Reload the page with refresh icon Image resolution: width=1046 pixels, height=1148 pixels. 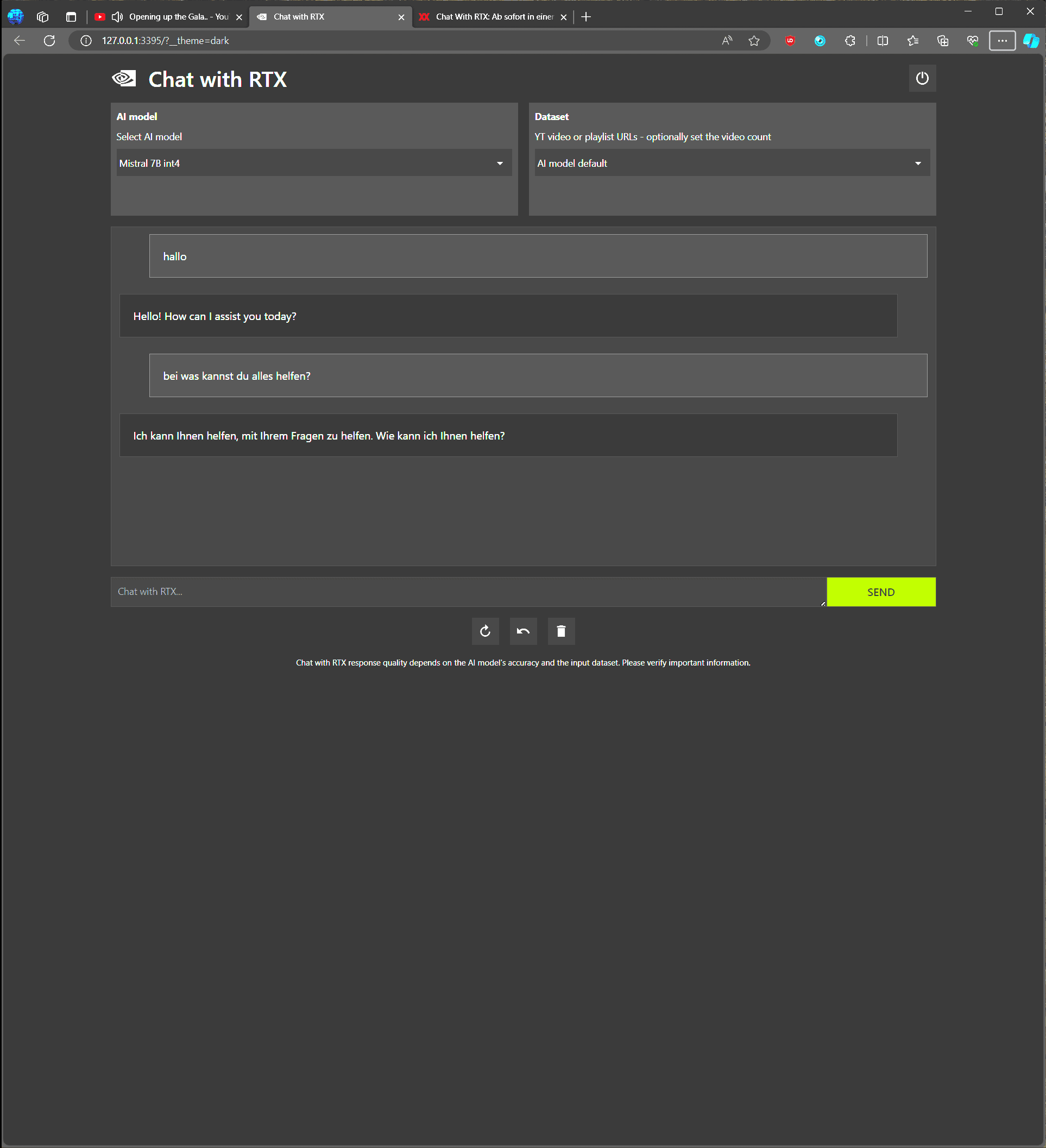[49, 40]
